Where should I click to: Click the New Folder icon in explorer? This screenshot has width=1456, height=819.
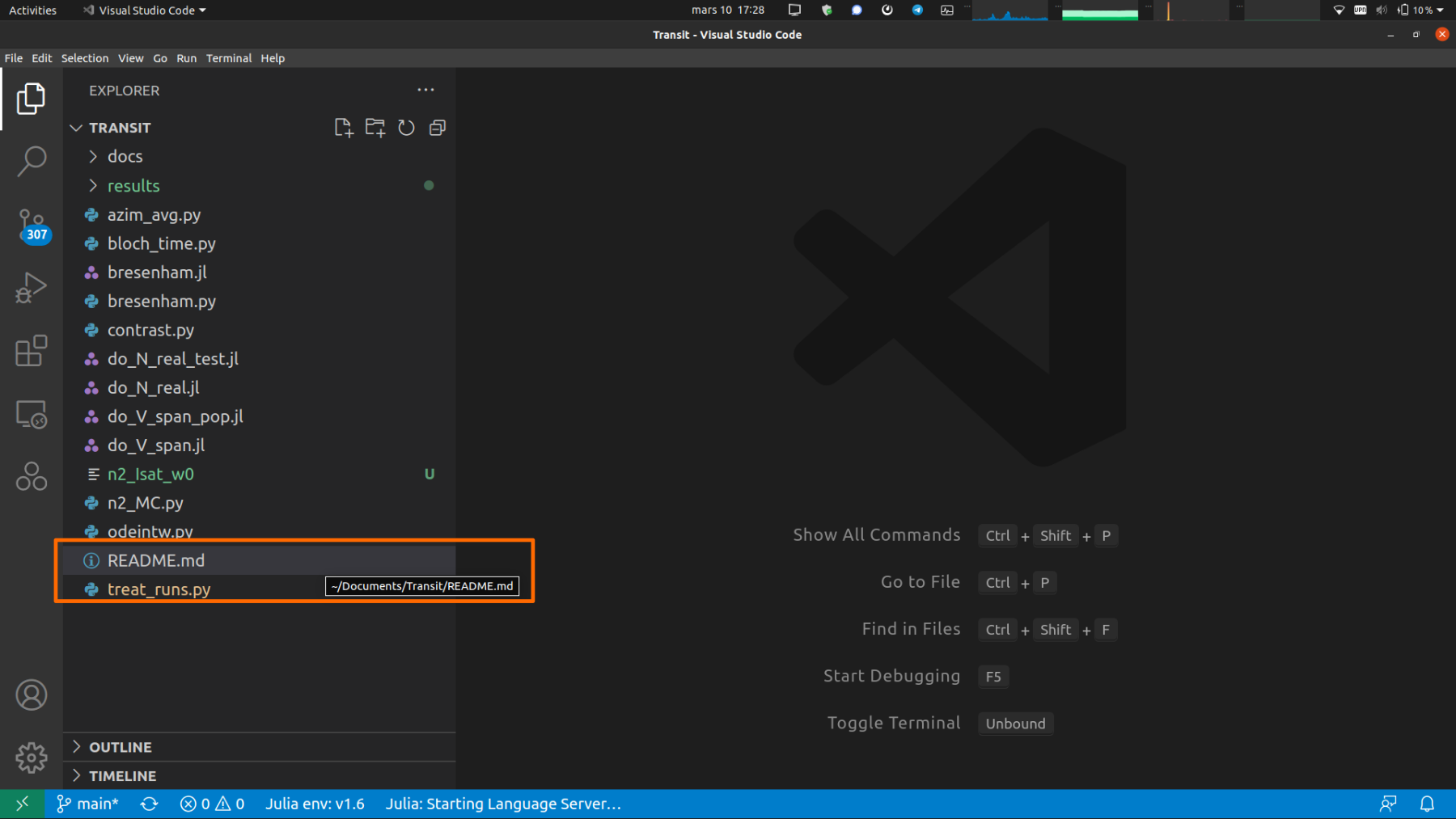pos(375,128)
